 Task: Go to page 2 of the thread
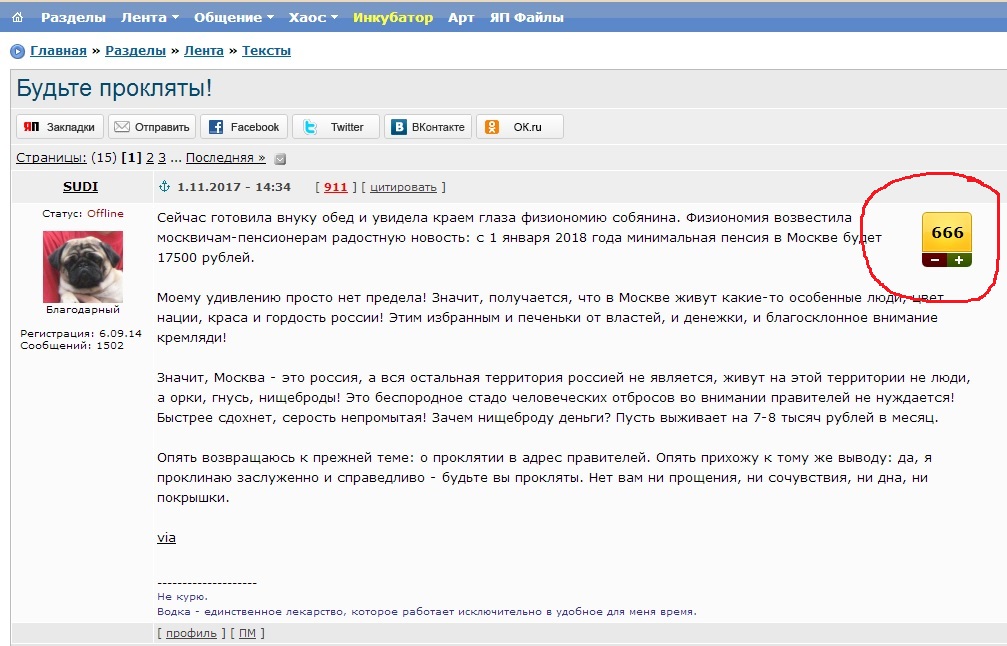(150, 157)
